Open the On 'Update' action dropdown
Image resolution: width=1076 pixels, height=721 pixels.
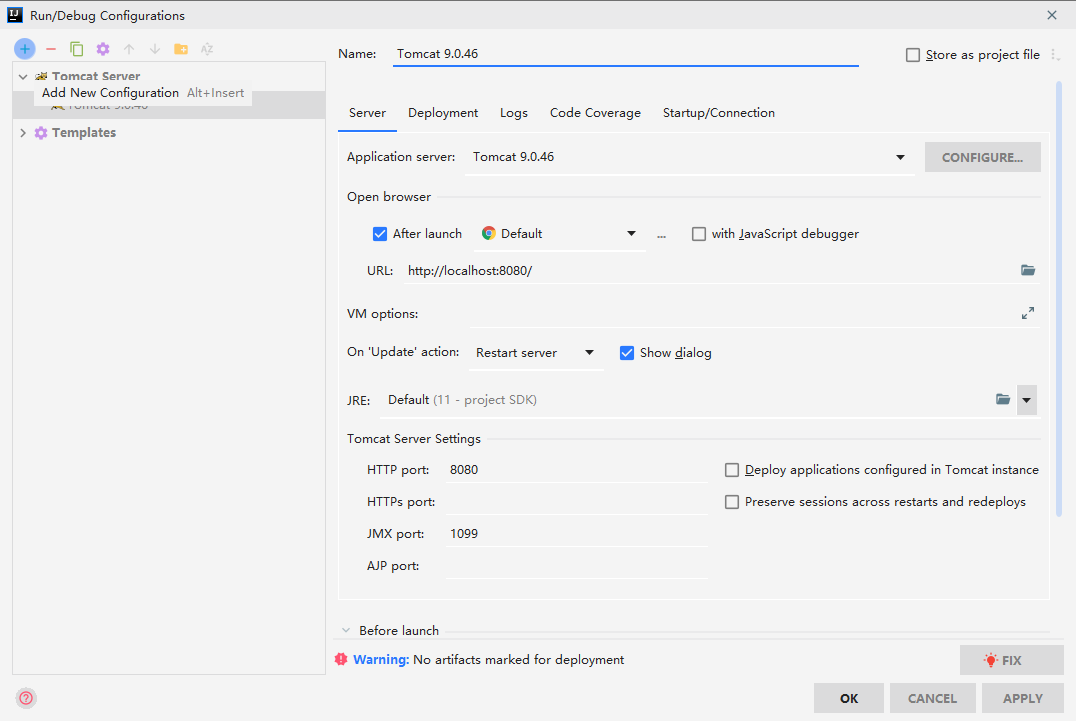point(589,353)
